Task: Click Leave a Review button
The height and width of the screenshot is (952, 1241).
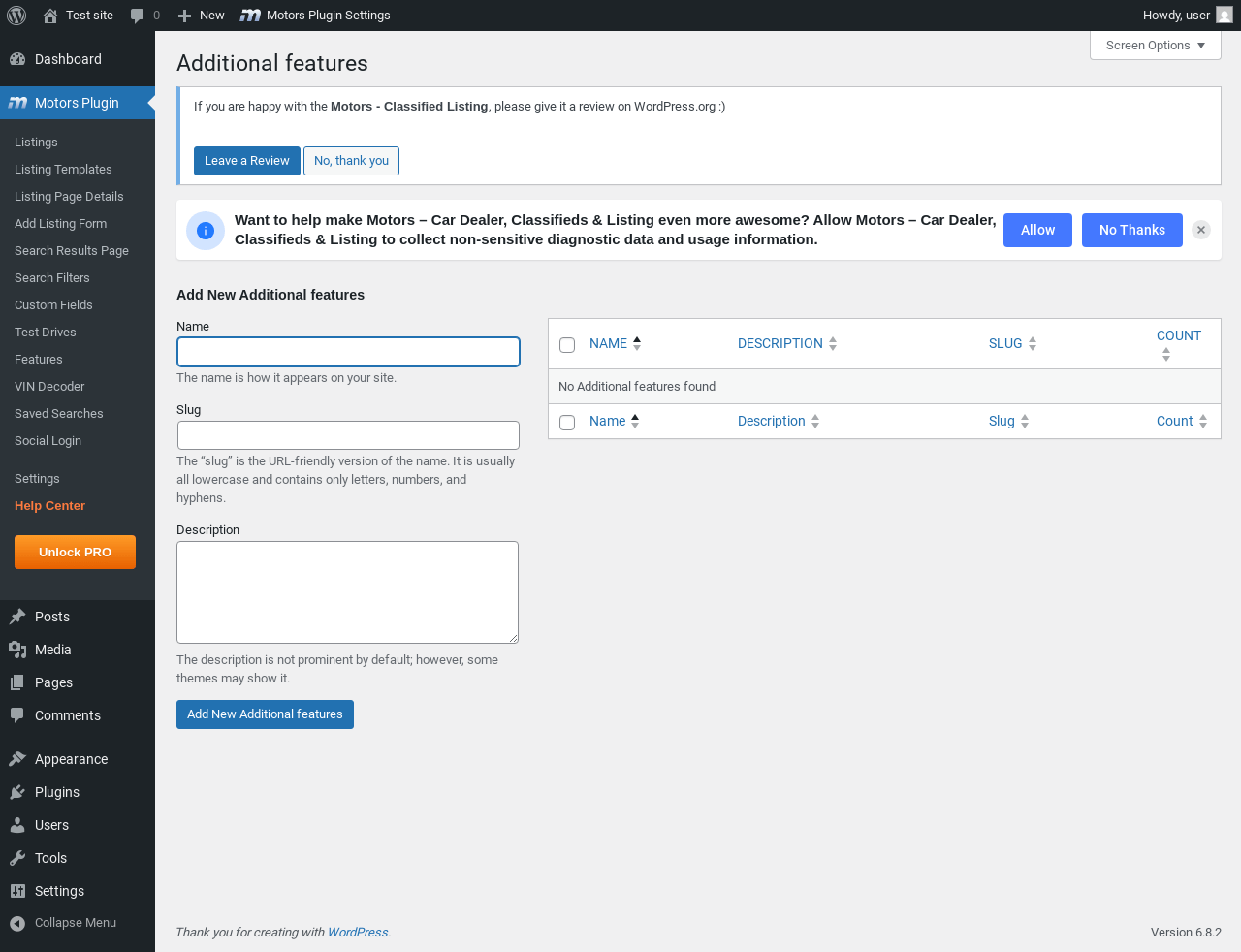Action: [247, 161]
